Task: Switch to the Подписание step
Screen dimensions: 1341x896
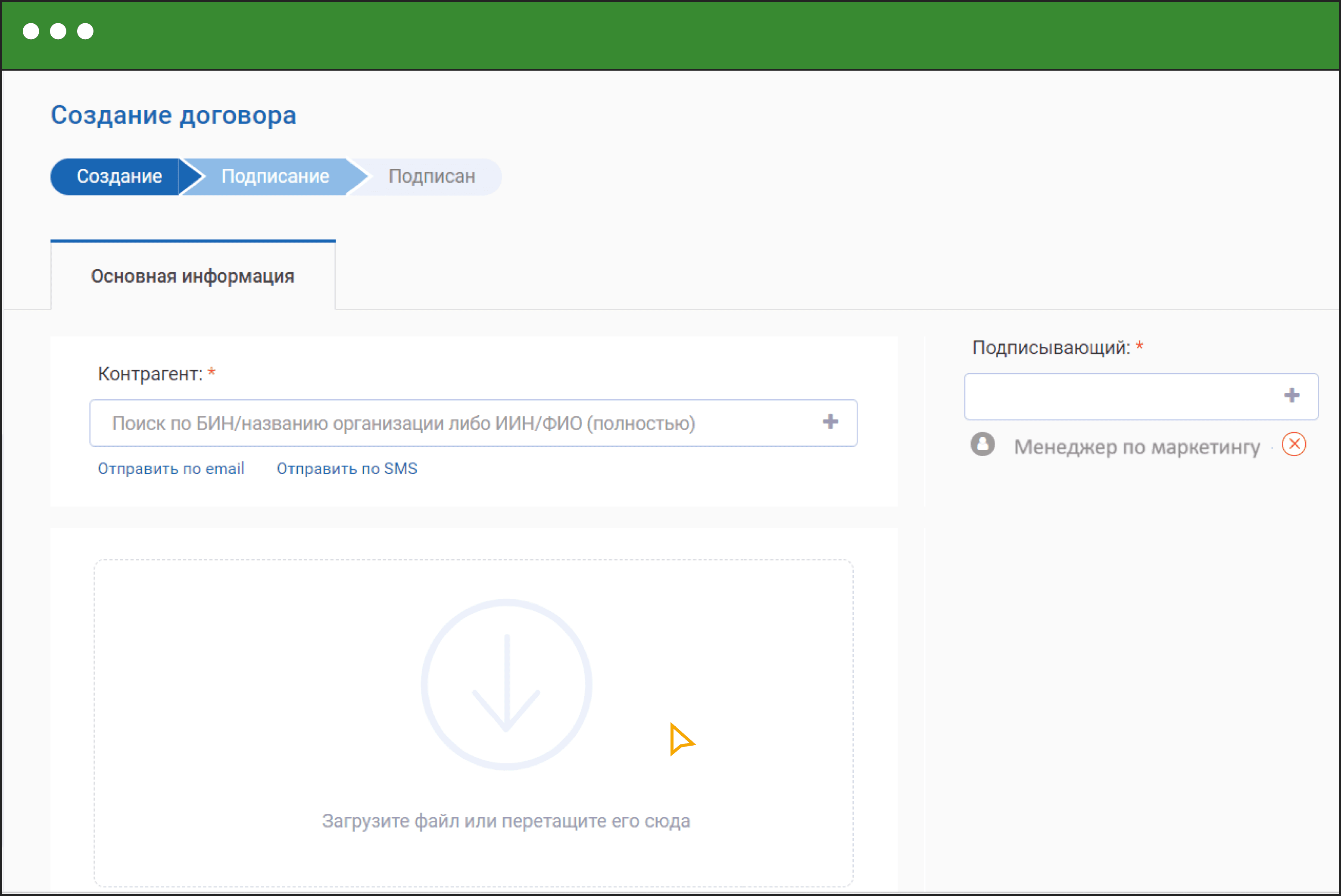Action: pos(275,177)
